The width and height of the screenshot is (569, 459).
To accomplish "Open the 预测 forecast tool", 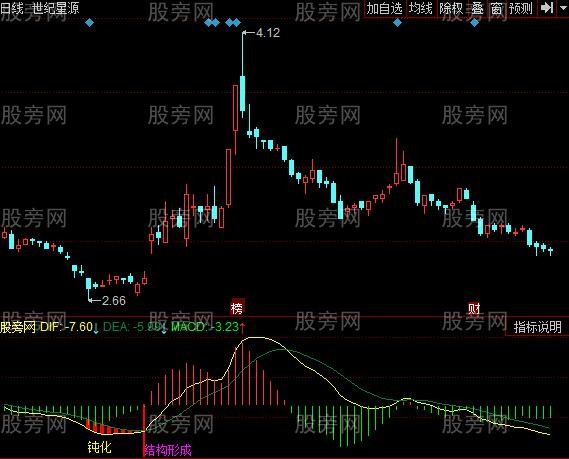I will 521,8.
